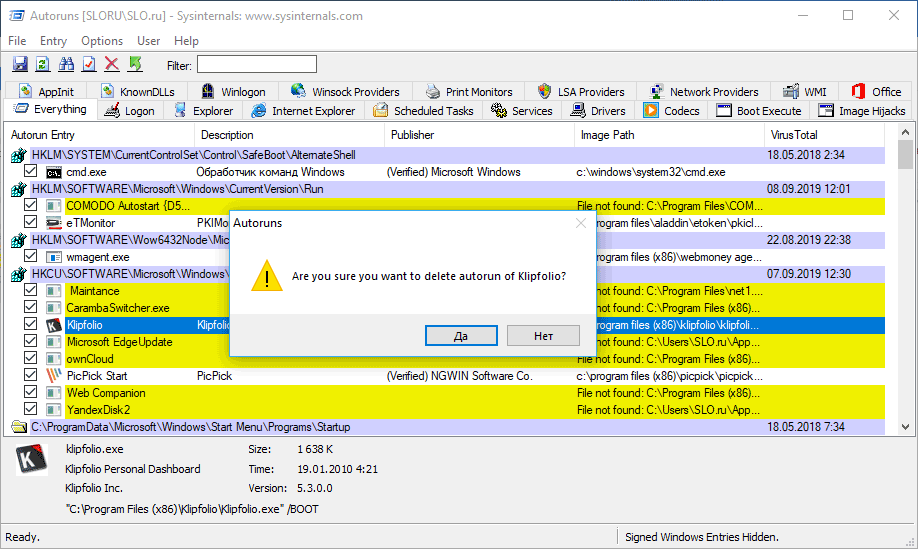Click the Klipfolio K icon in row
Viewport: 918px width, 549px height.
pyautogui.click(x=54, y=325)
